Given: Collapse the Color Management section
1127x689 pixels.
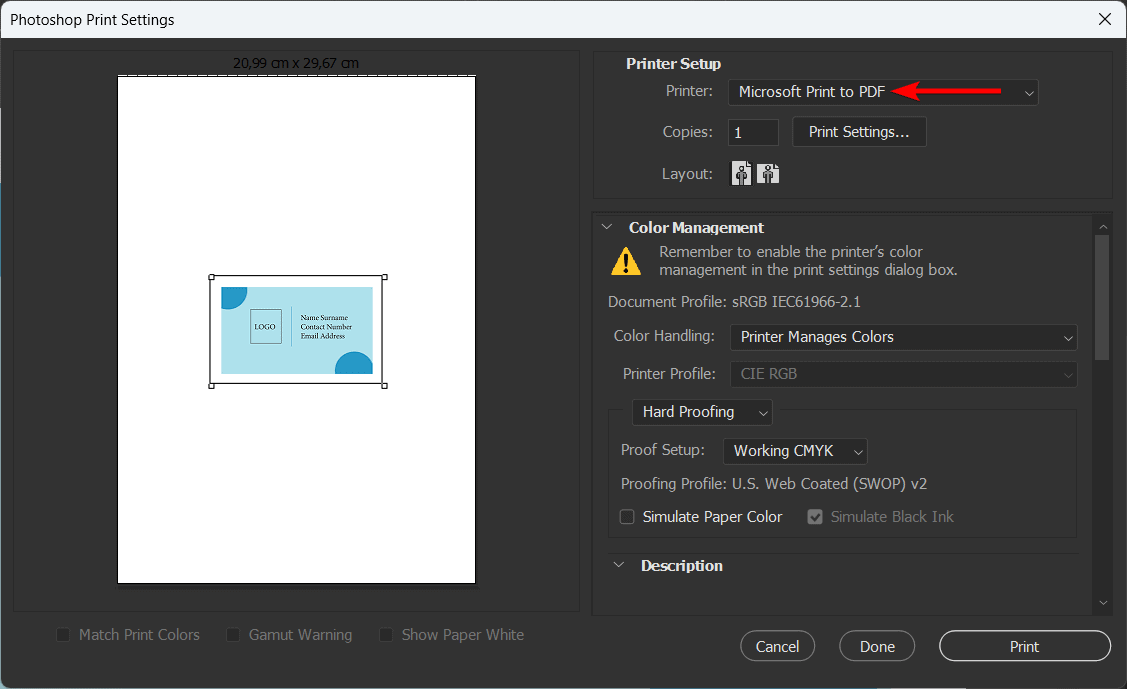Looking at the screenshot, I should click(x=607, y=227).
